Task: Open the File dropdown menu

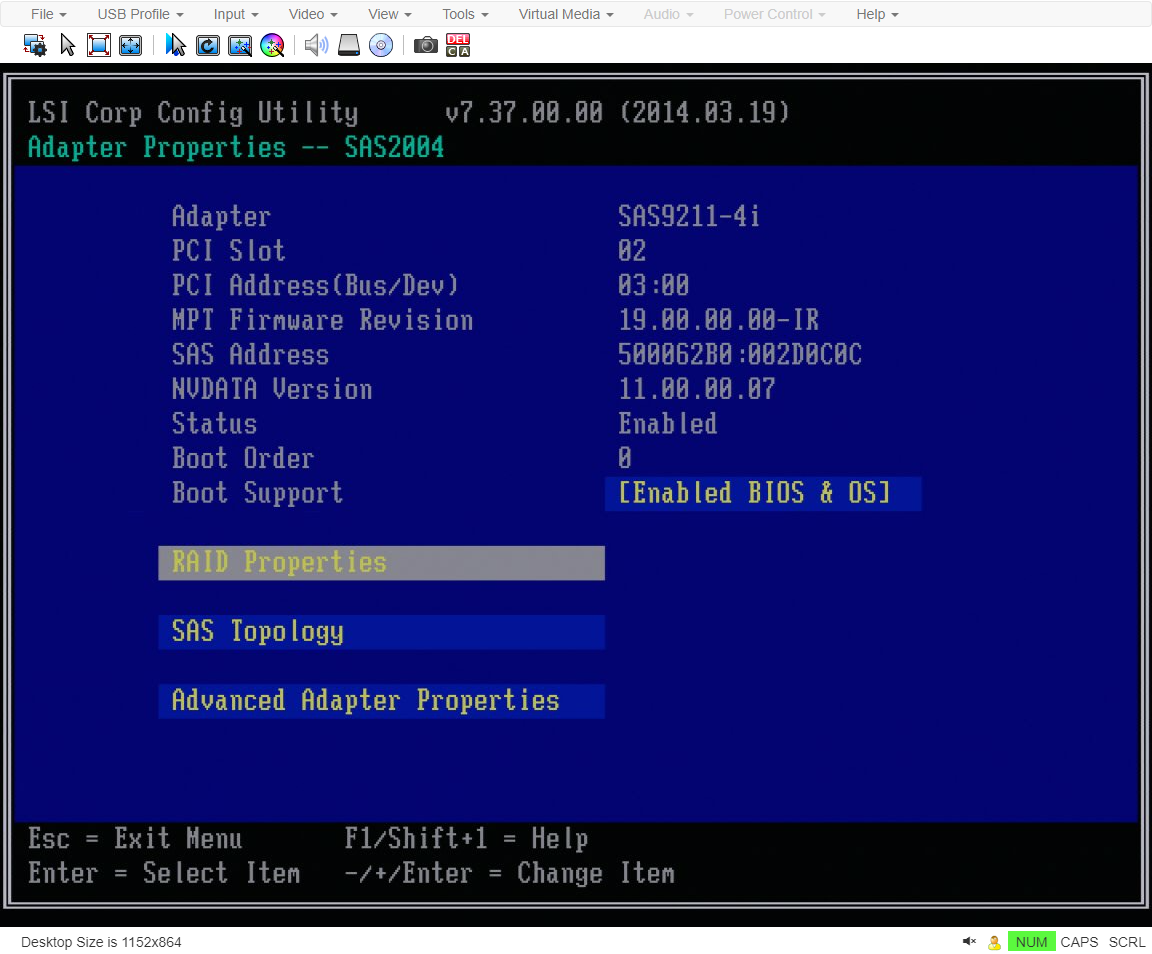Action: 48,14
